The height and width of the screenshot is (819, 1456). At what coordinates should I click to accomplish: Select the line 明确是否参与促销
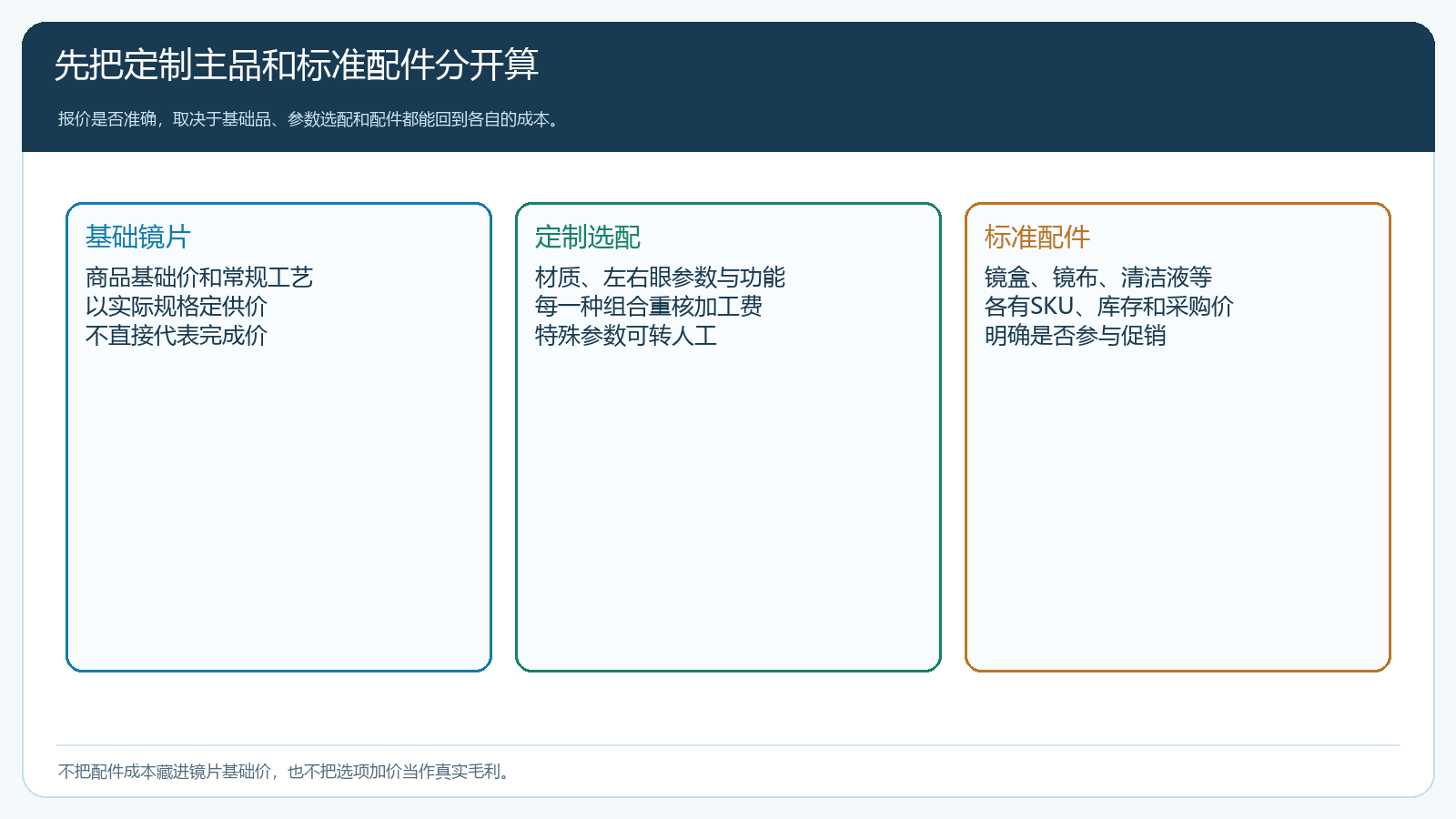[1076, 336]
